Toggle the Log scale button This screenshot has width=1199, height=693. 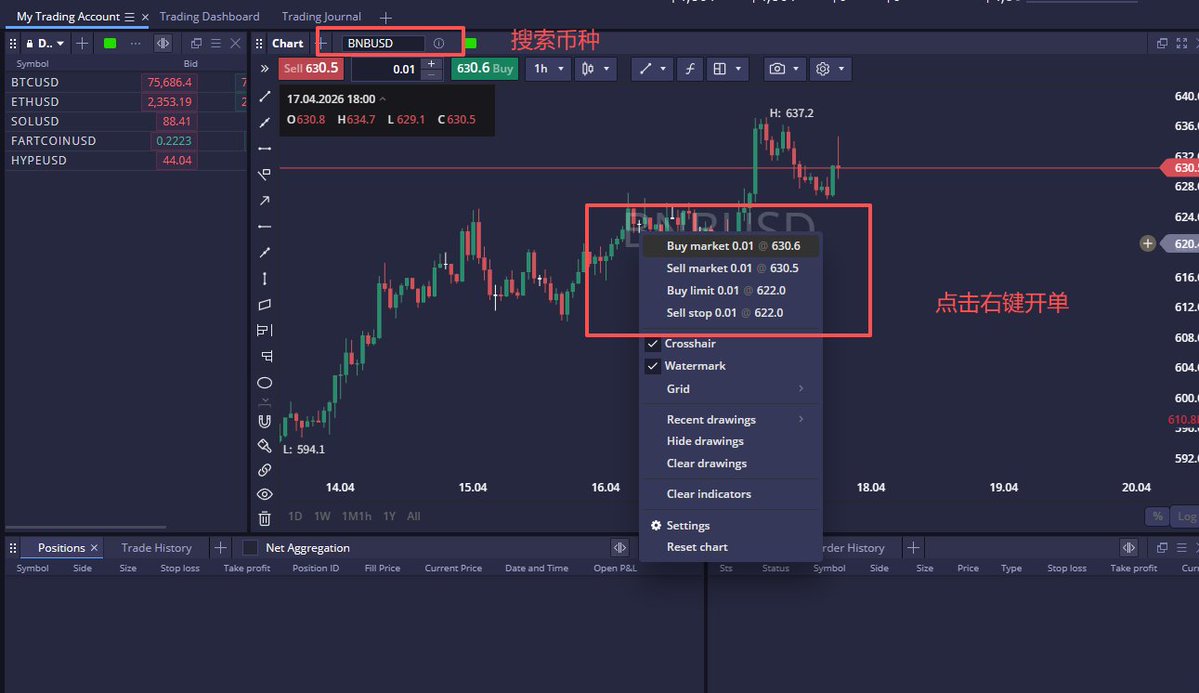(1186, 516)
